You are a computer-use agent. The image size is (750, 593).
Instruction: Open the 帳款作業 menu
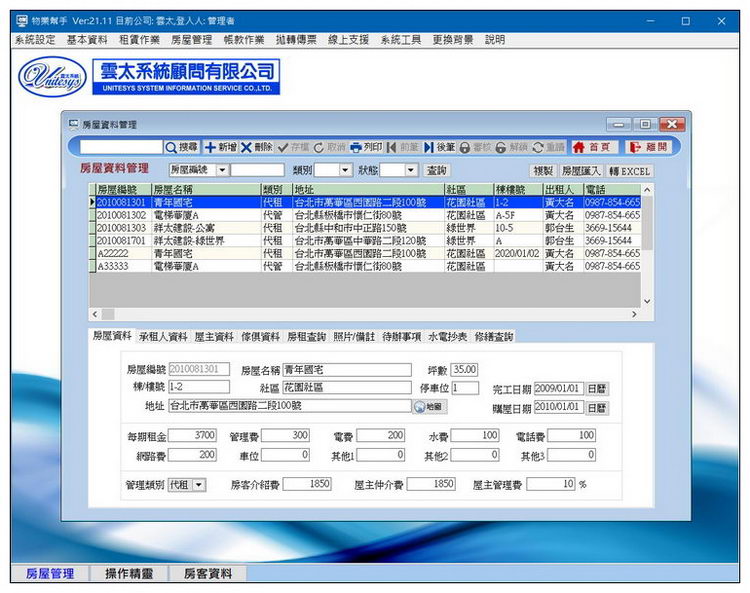coord(244,40)
